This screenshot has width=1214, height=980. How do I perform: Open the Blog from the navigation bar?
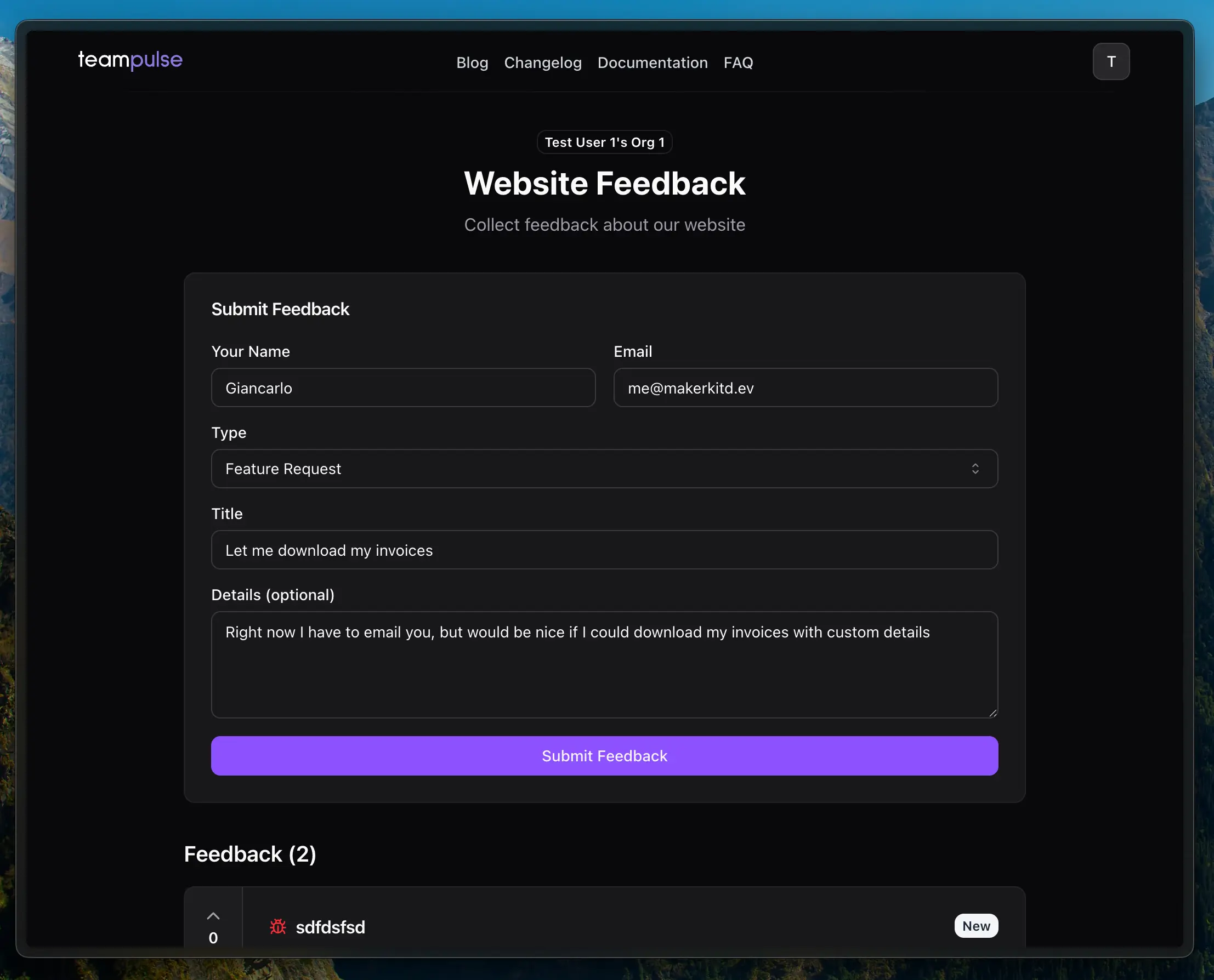tap(472, 62)
